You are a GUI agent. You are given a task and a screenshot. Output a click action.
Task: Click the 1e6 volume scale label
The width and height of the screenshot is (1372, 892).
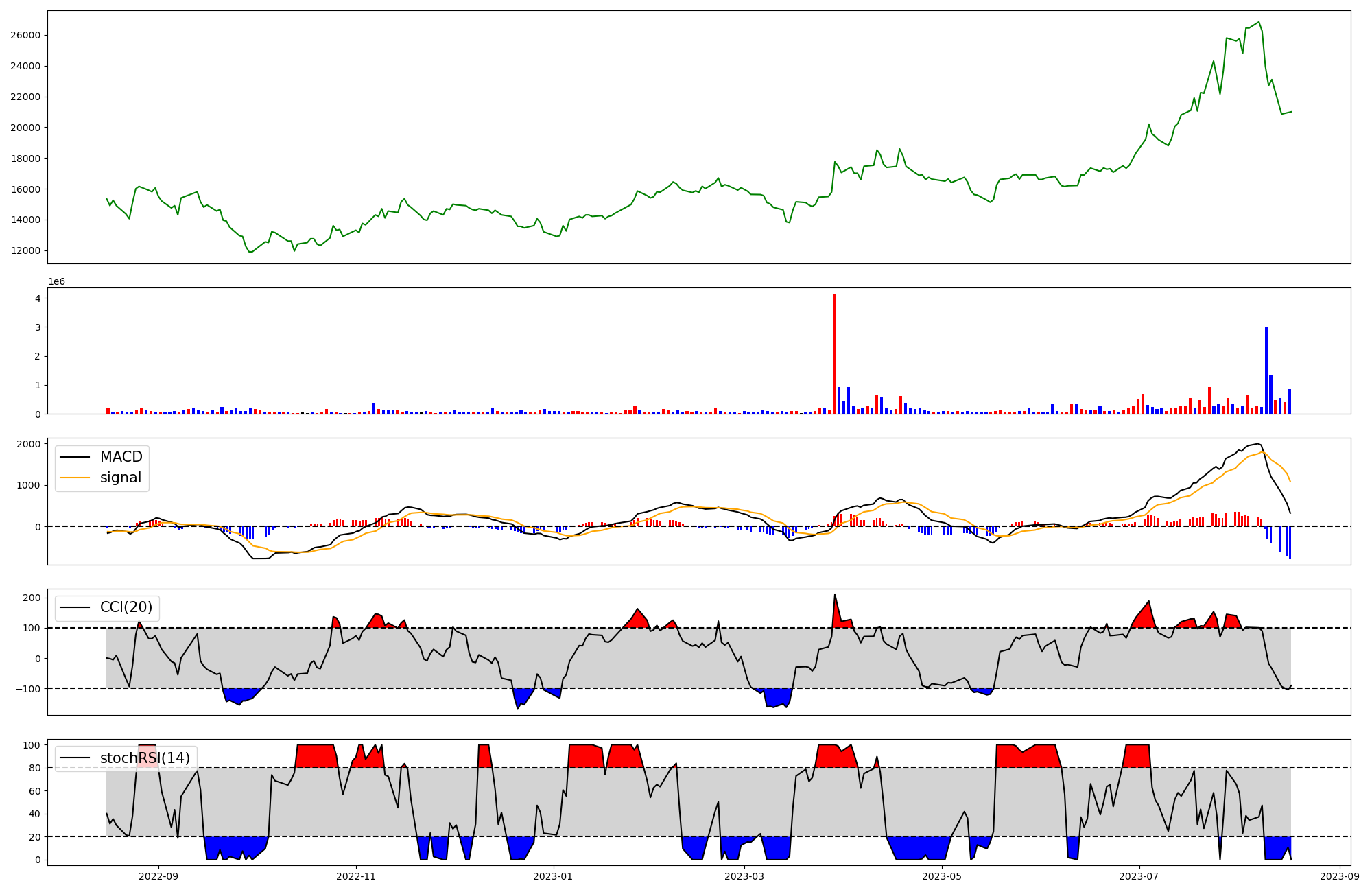[x=56, y=281]
